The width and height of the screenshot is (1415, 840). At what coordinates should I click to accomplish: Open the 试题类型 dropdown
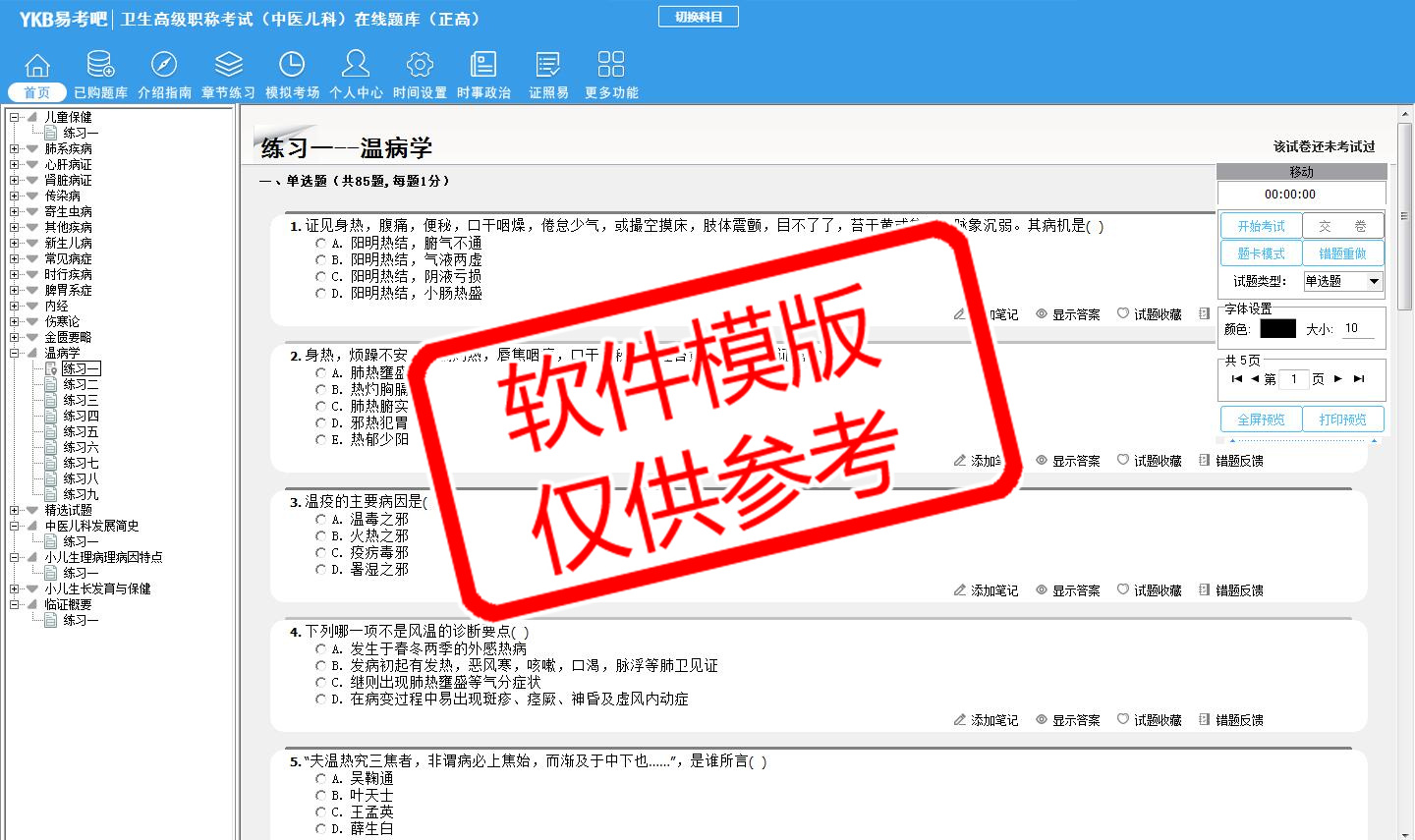point(1374,281)
